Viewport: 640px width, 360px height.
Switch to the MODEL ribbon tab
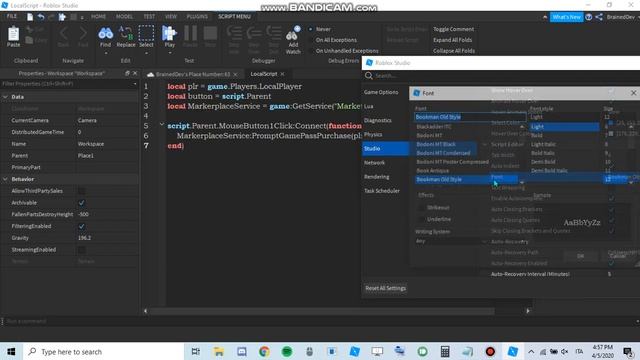pos(124,16)
